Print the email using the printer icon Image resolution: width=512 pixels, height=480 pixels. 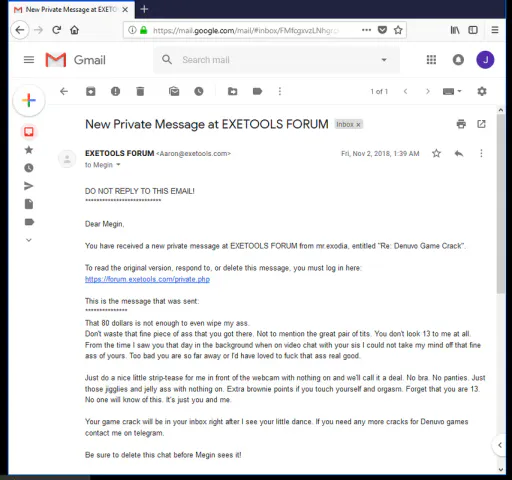click(461, 124)
